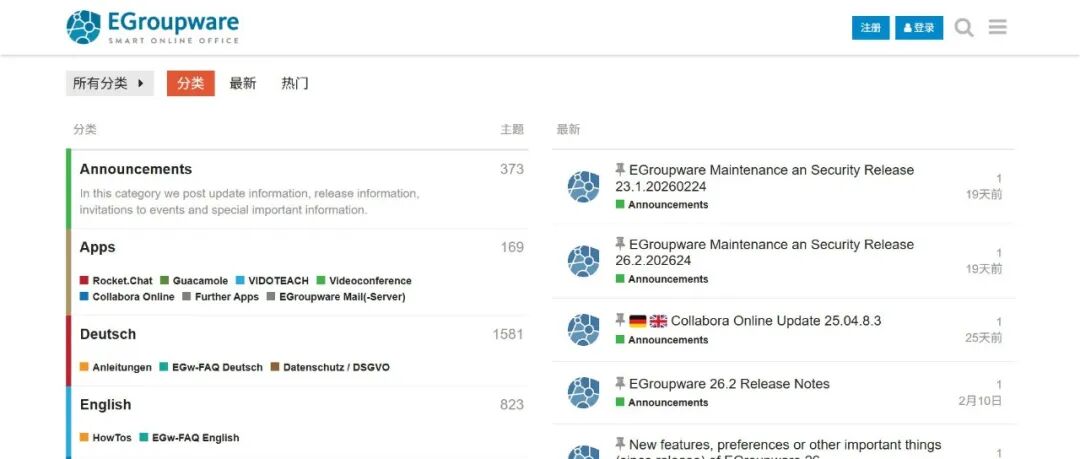Click topic count 169 for Apps
1080x459 pixels.
(512, 247)
